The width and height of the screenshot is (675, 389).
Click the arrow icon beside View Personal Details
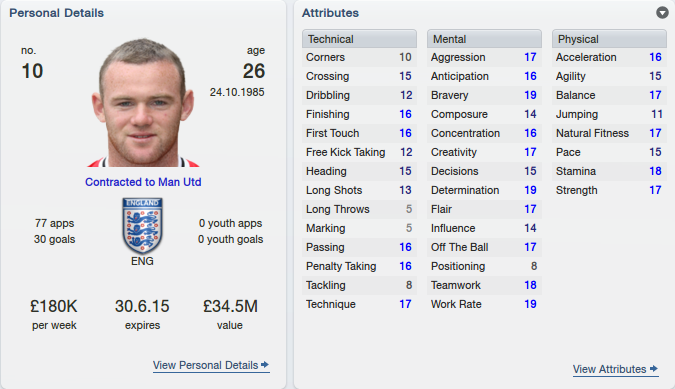(265, 365)
